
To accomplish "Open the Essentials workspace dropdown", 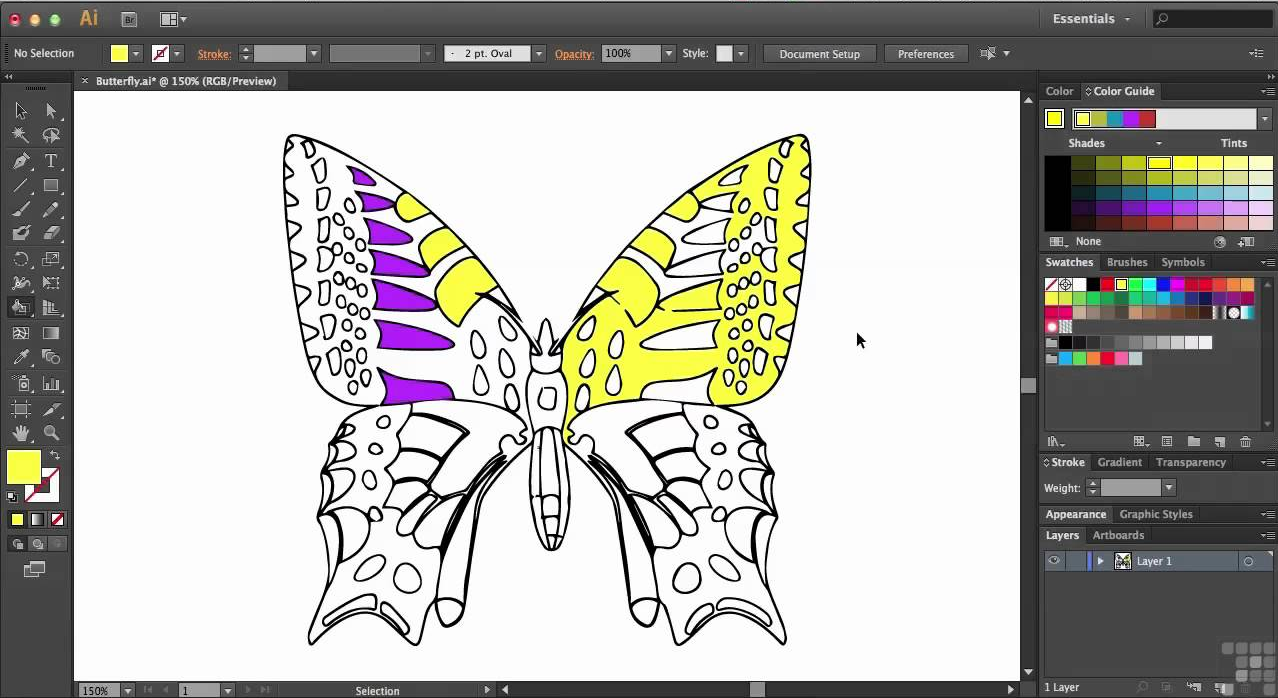I will pos(1092,19).
